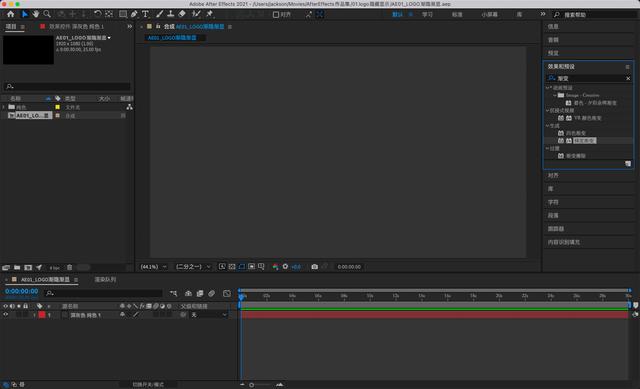Open the parent 无 dropdown of layer 1

tap(208, 315)
